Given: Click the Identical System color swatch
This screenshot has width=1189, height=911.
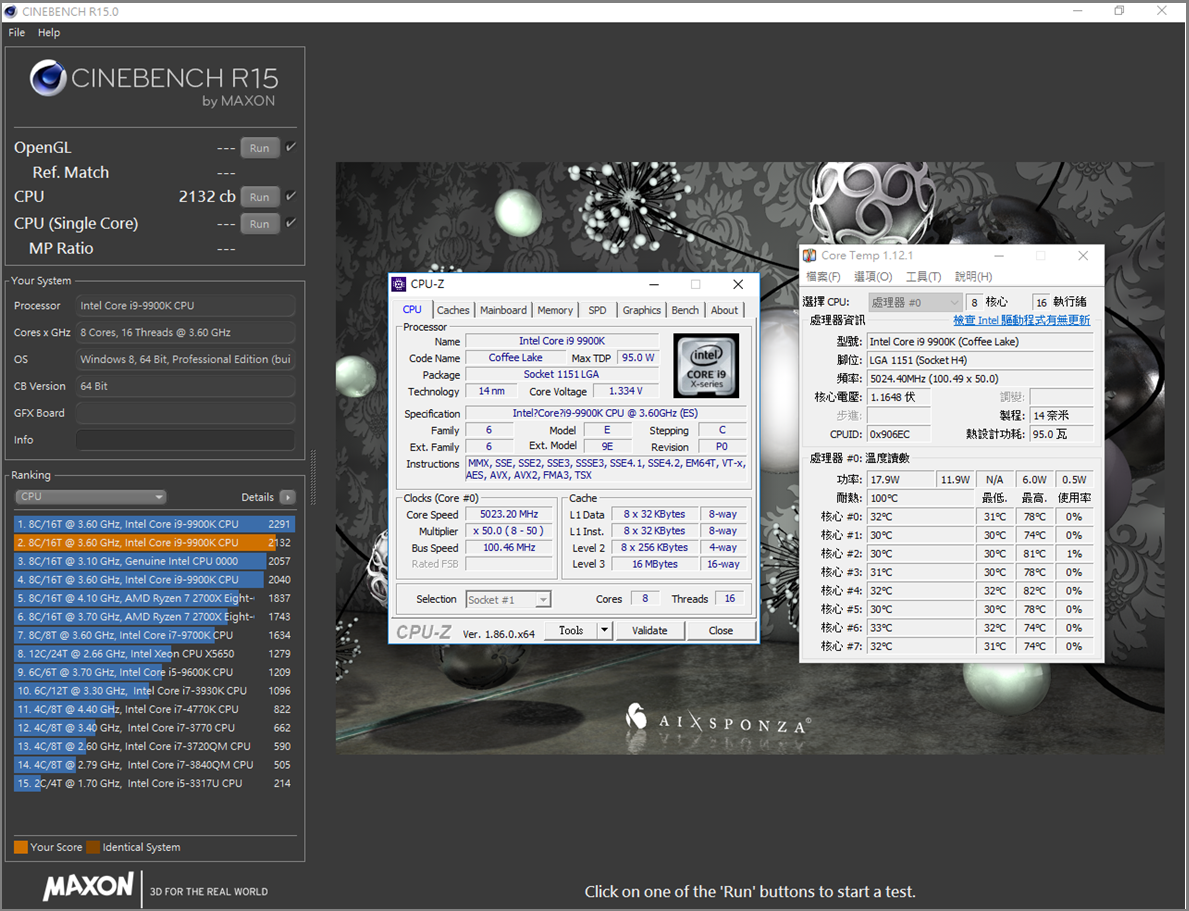Looking at the screenshot, I should (93, 847).
